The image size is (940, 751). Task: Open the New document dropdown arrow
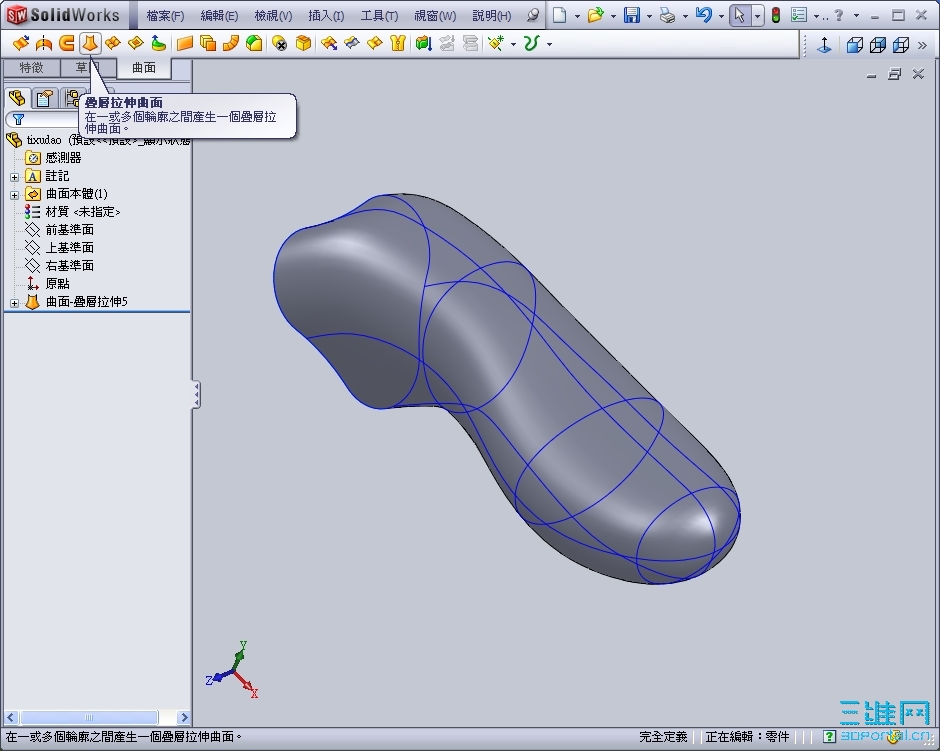pyautogui.click(x=577, y=16)
